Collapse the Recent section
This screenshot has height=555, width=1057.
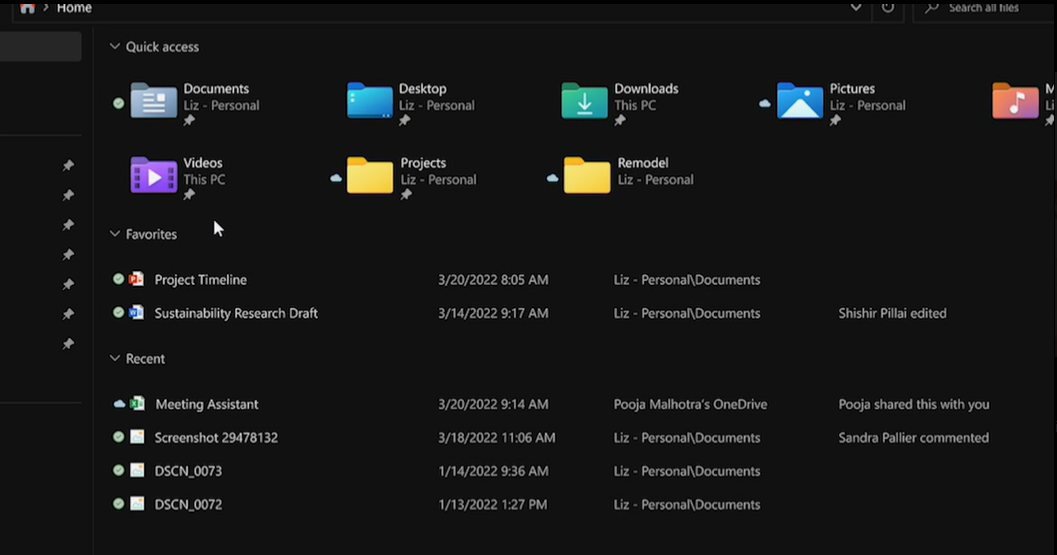115,359
